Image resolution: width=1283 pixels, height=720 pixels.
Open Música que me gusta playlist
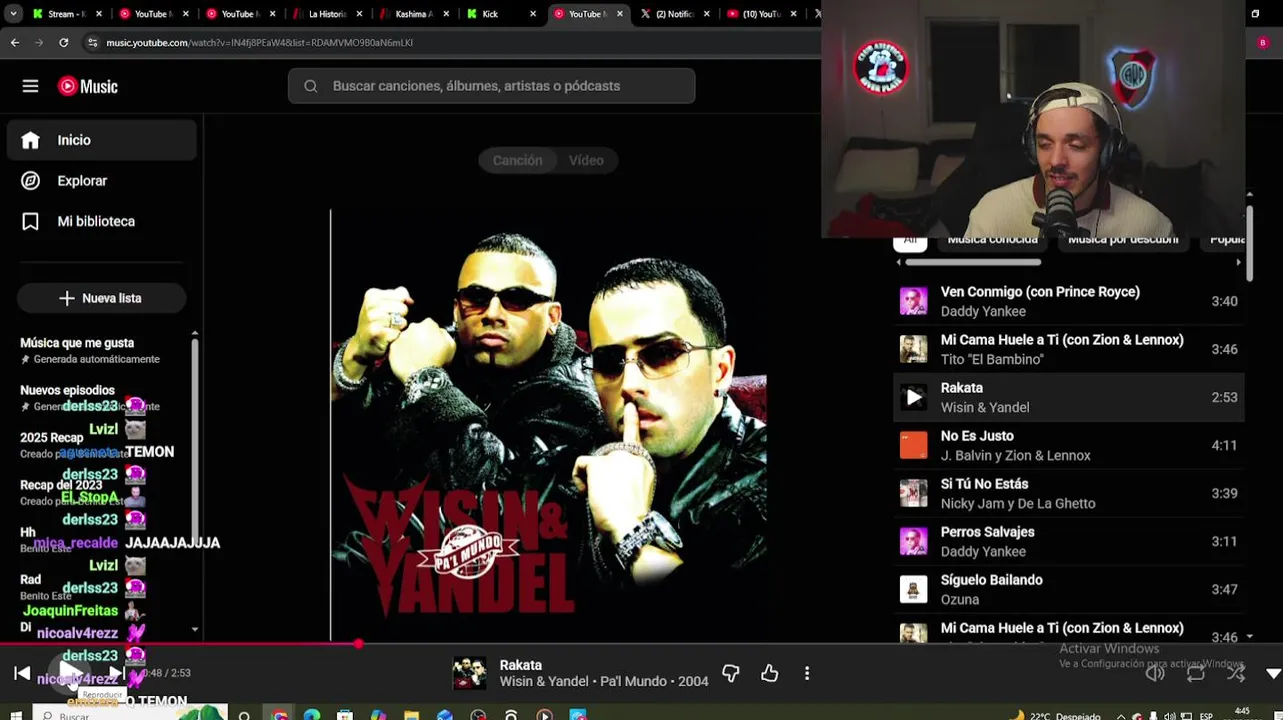point(90,350)
